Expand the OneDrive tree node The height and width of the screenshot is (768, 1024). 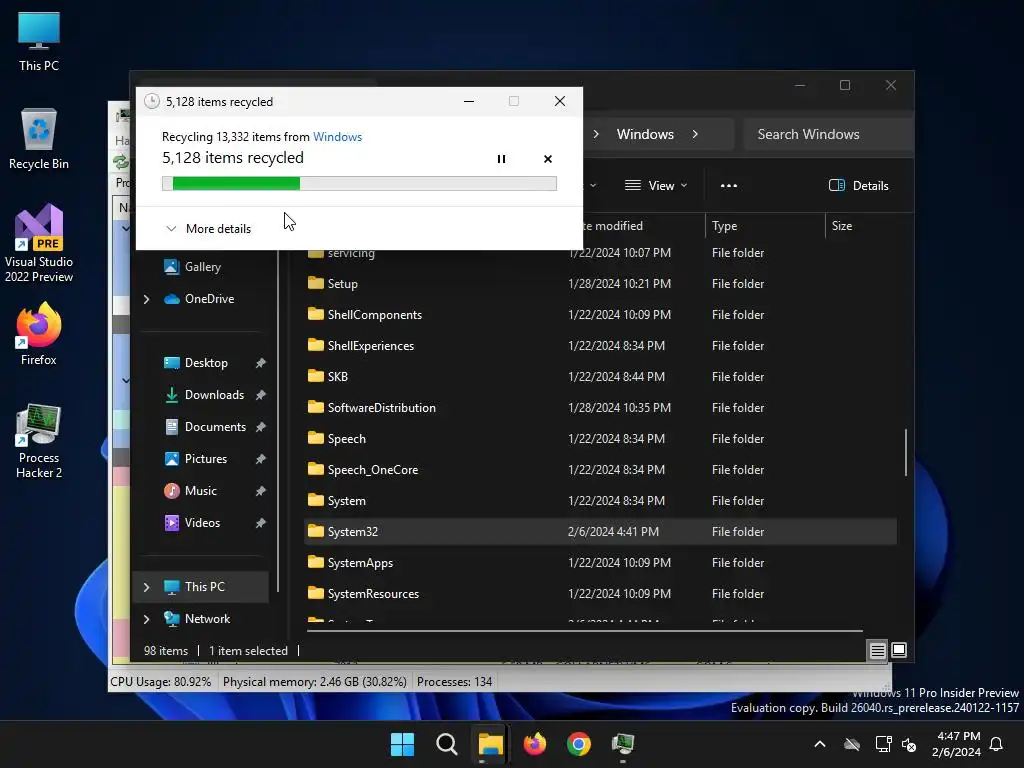(146, 299)
